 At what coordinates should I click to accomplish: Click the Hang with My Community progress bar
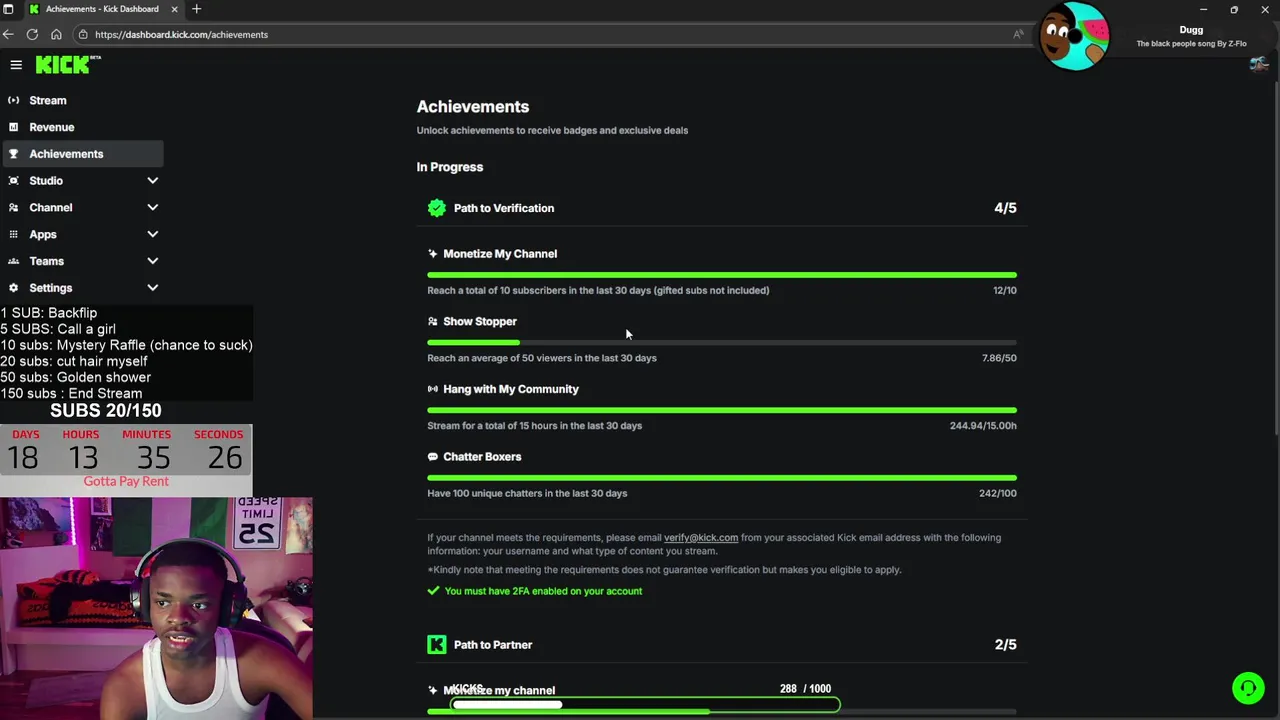pos(722,410)
